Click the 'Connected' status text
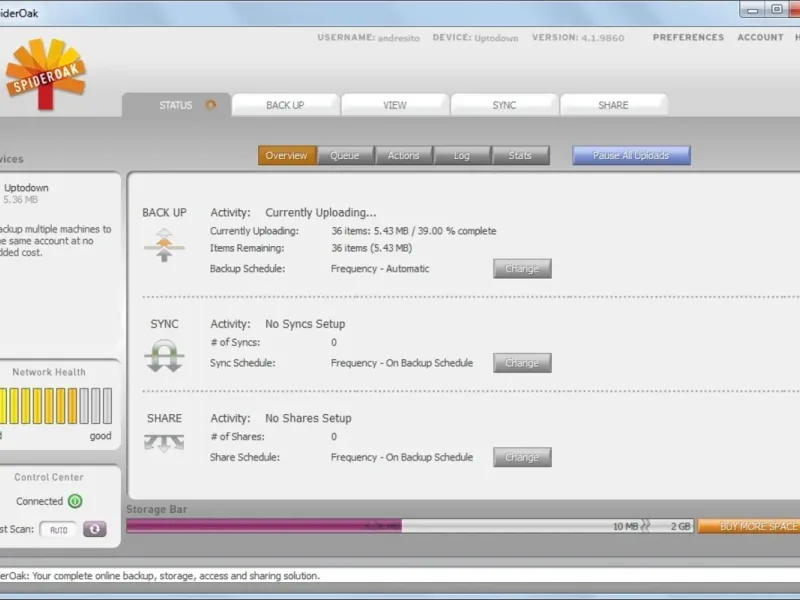The image size is (800, 600). point(39,501)
